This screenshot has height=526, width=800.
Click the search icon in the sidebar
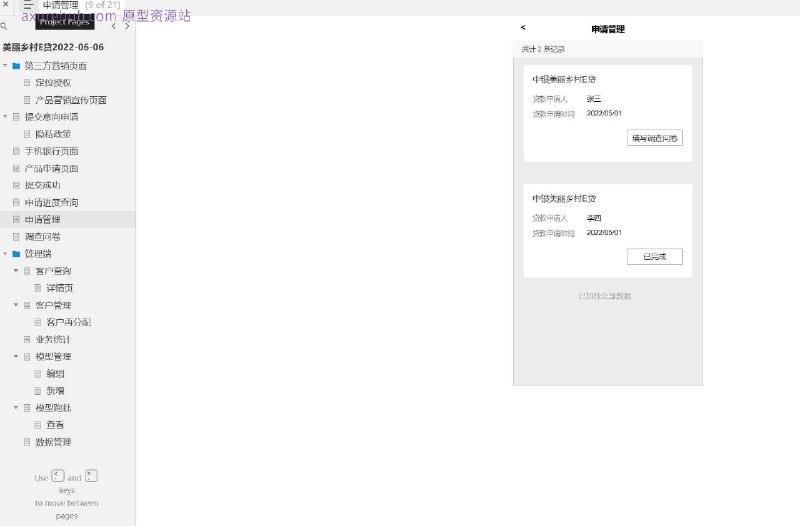(4, 26)
